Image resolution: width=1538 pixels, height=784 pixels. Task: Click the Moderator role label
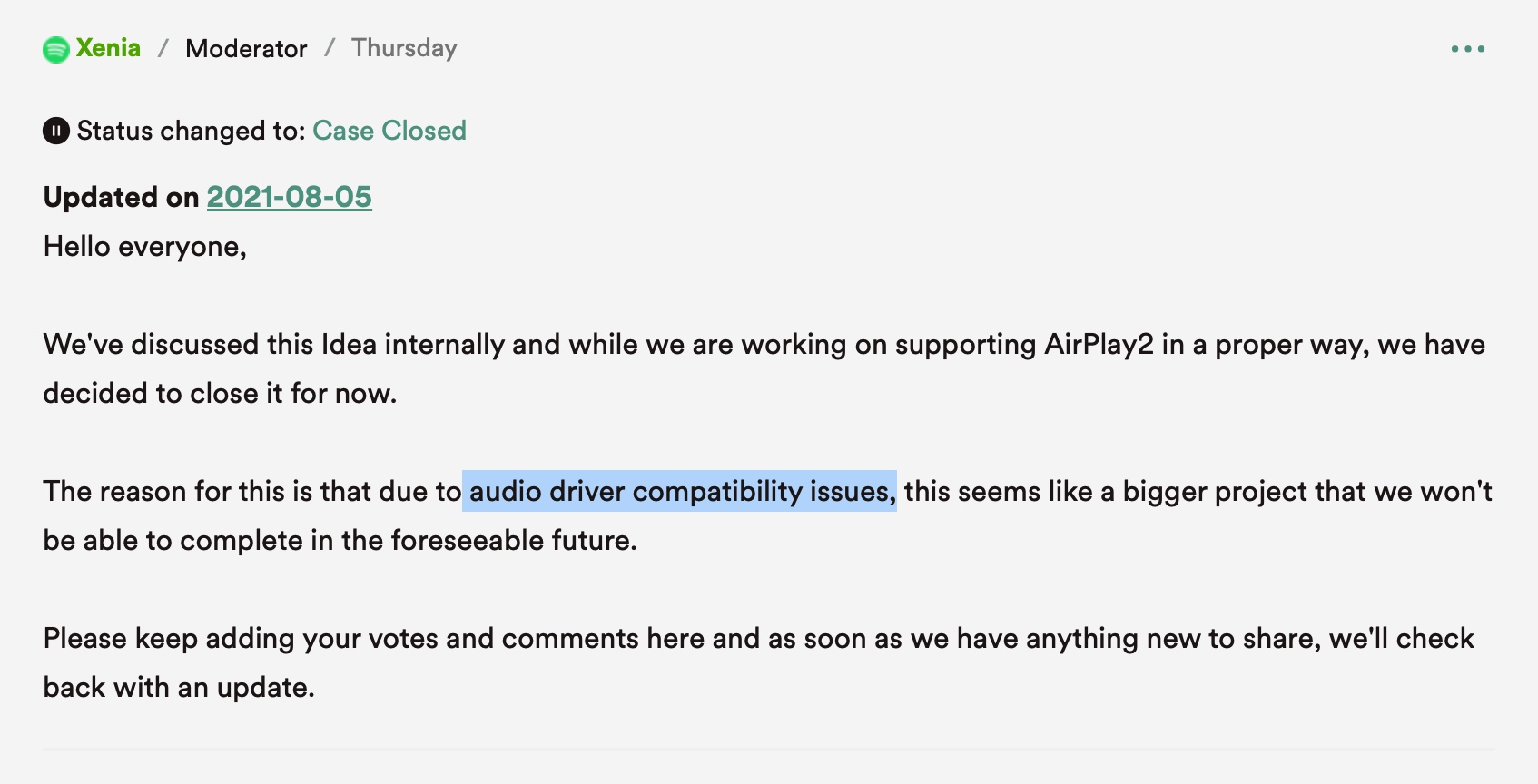point(246,49)
